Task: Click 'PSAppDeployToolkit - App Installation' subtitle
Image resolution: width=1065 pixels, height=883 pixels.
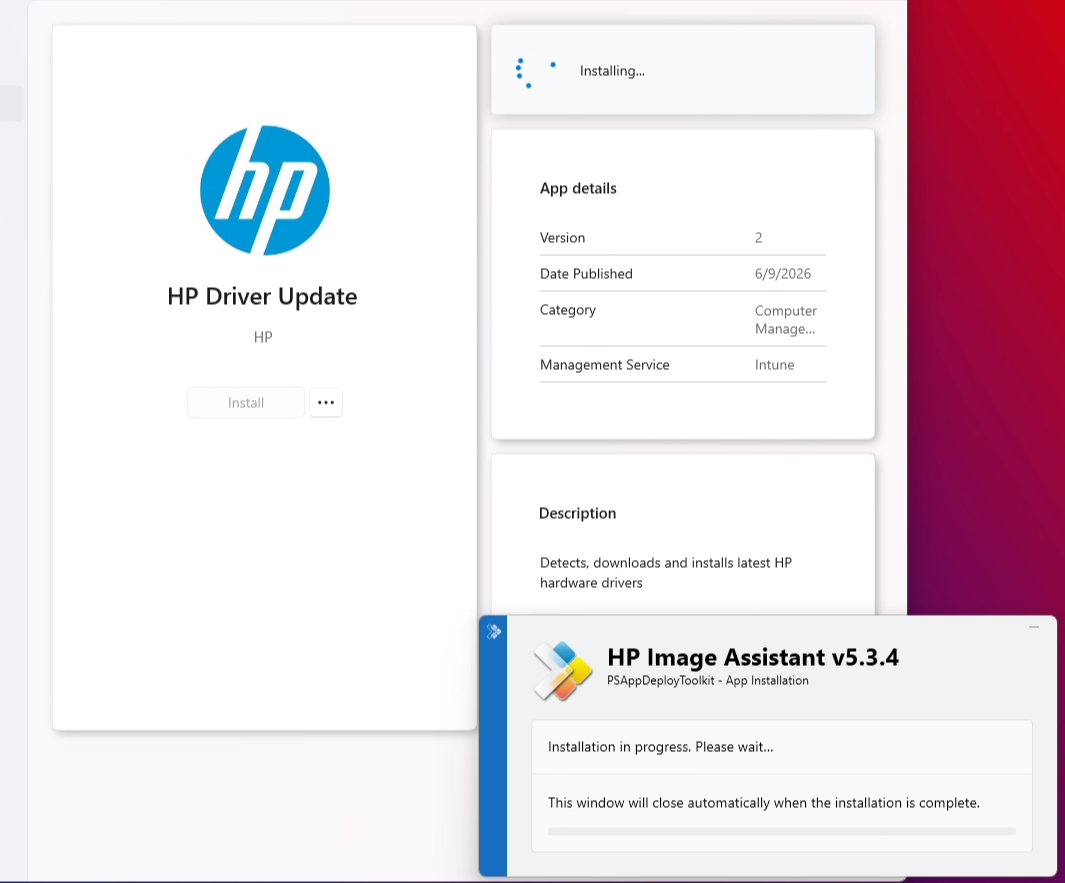Action: coord(708,681)
